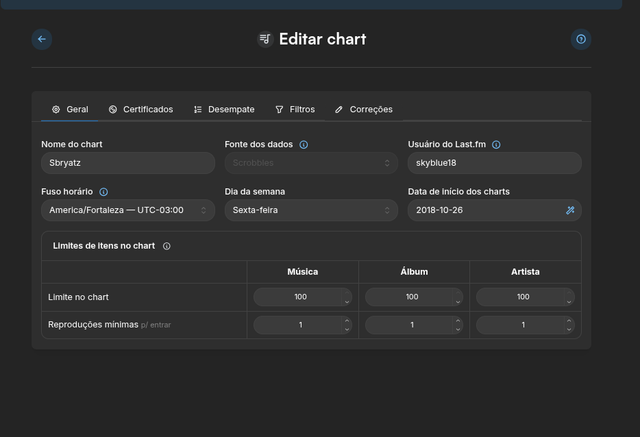Edit the Nome do chart field

tap(128, 163)
